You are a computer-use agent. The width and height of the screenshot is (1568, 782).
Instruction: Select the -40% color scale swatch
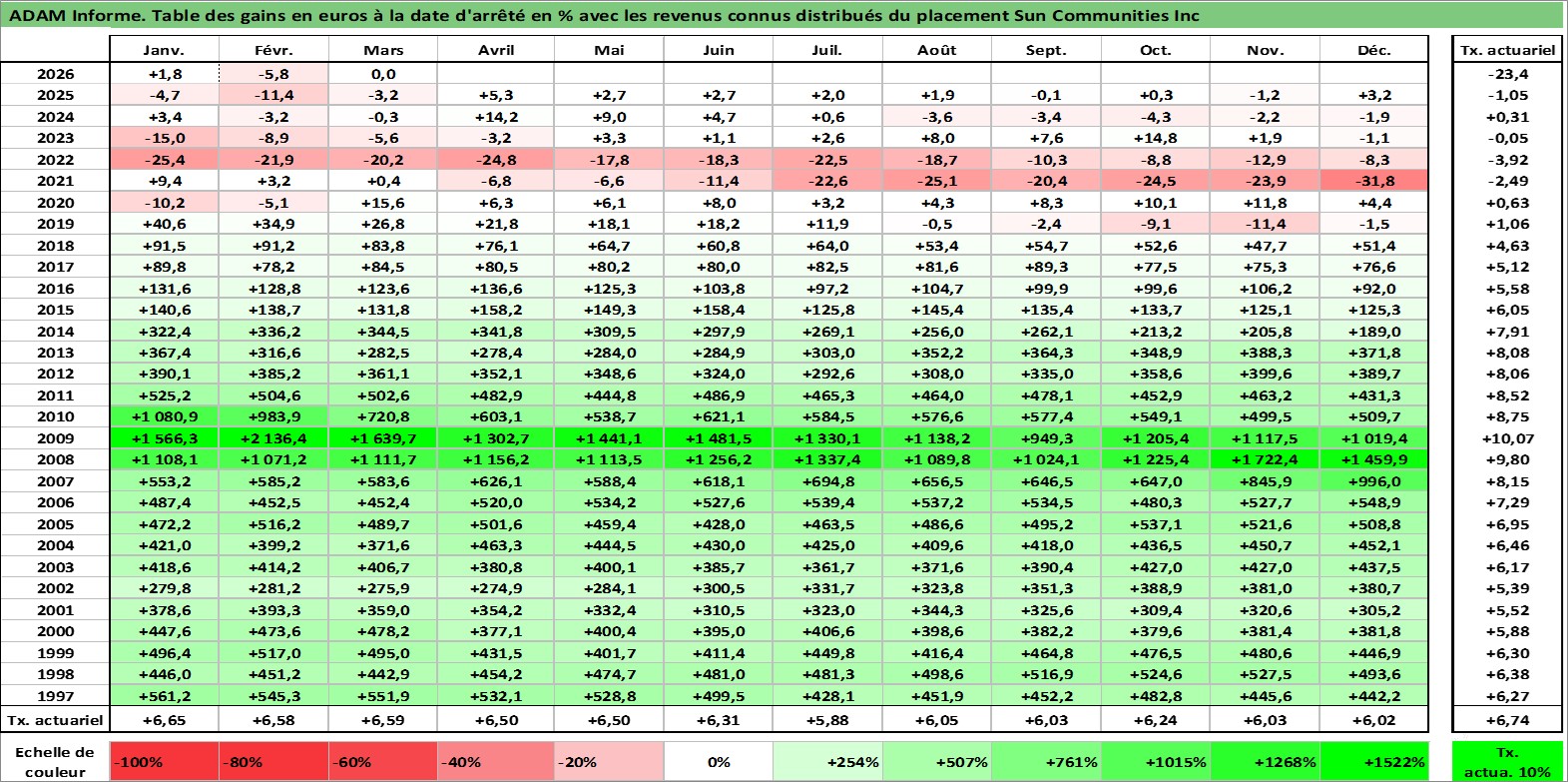pyautogui.click(x=496, y=762)
